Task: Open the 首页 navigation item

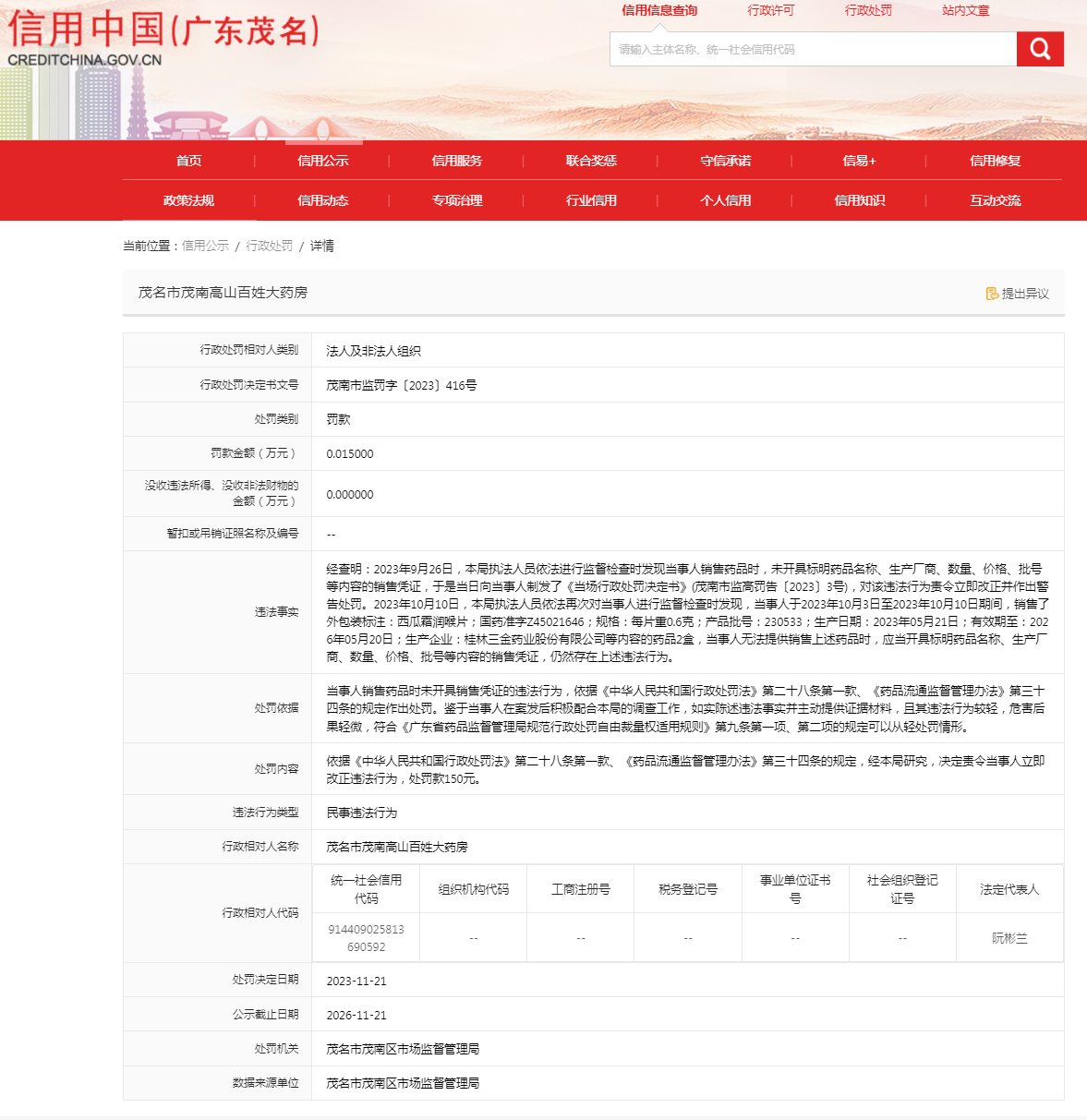Action: tap(188, 161)
